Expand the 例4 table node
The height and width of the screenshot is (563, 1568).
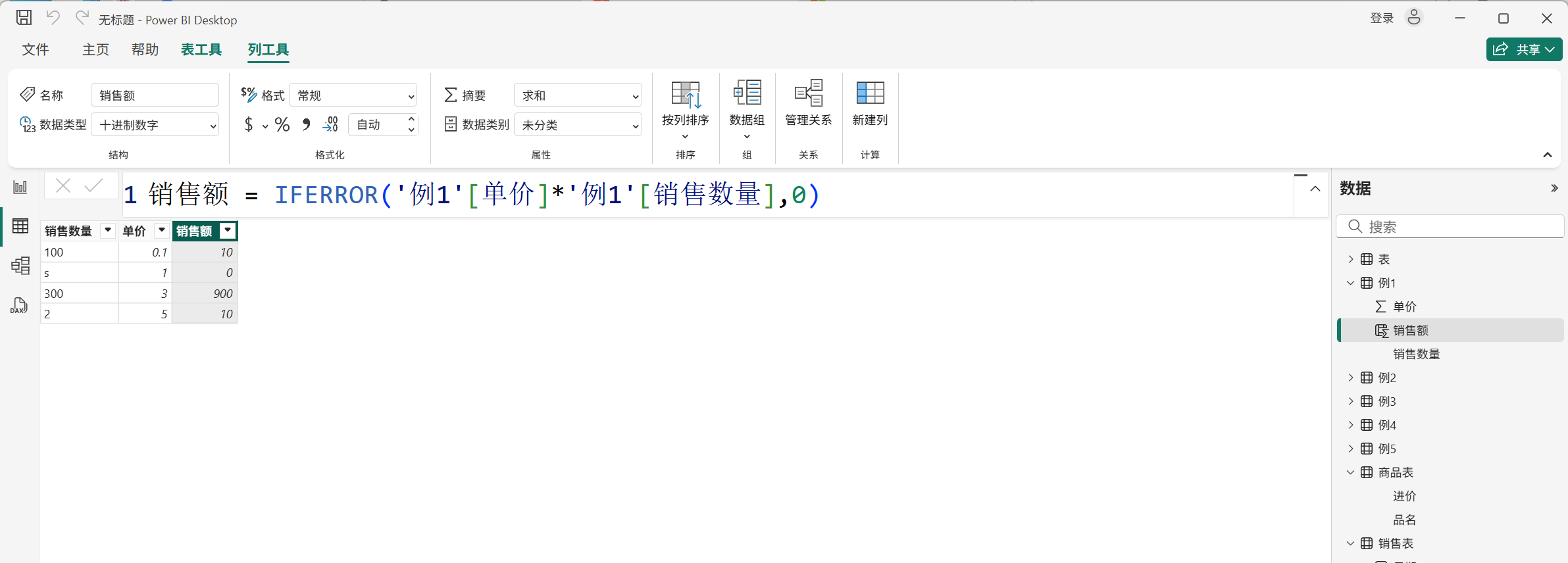[x=1351, y=425]
